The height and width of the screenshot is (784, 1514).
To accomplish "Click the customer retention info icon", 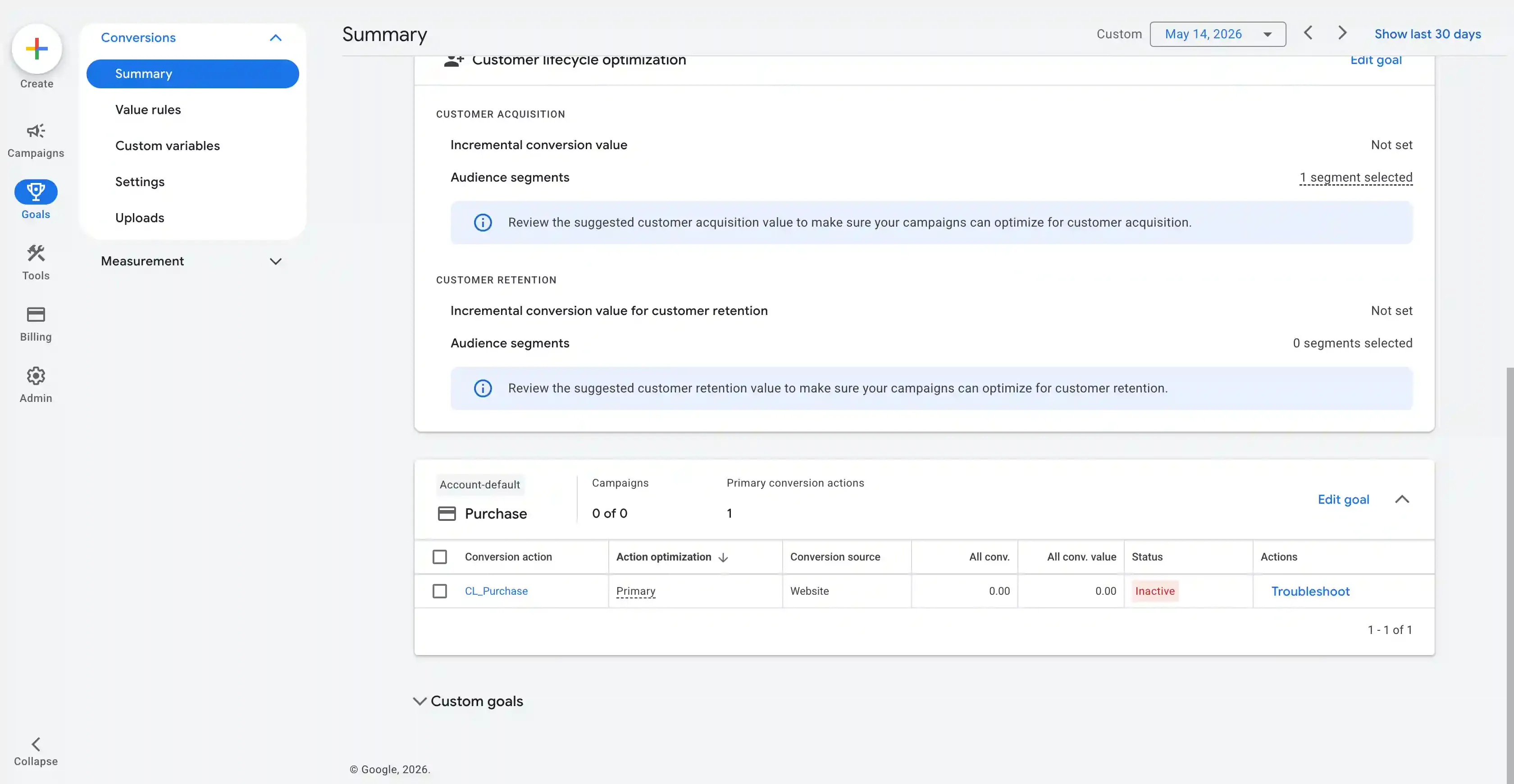I will (x=483, y=388).
